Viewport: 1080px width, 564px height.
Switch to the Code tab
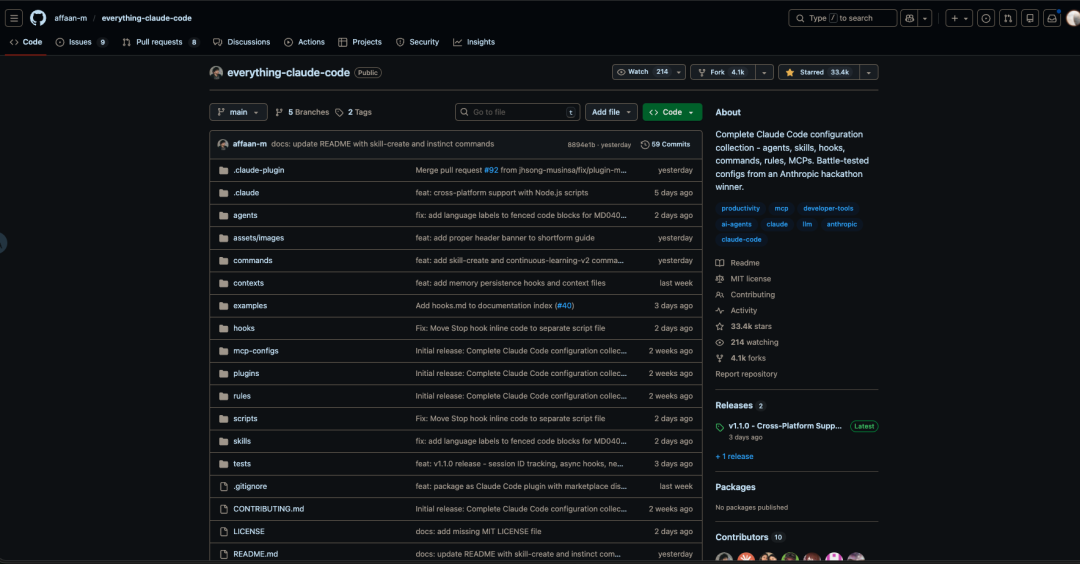(25, 42)
